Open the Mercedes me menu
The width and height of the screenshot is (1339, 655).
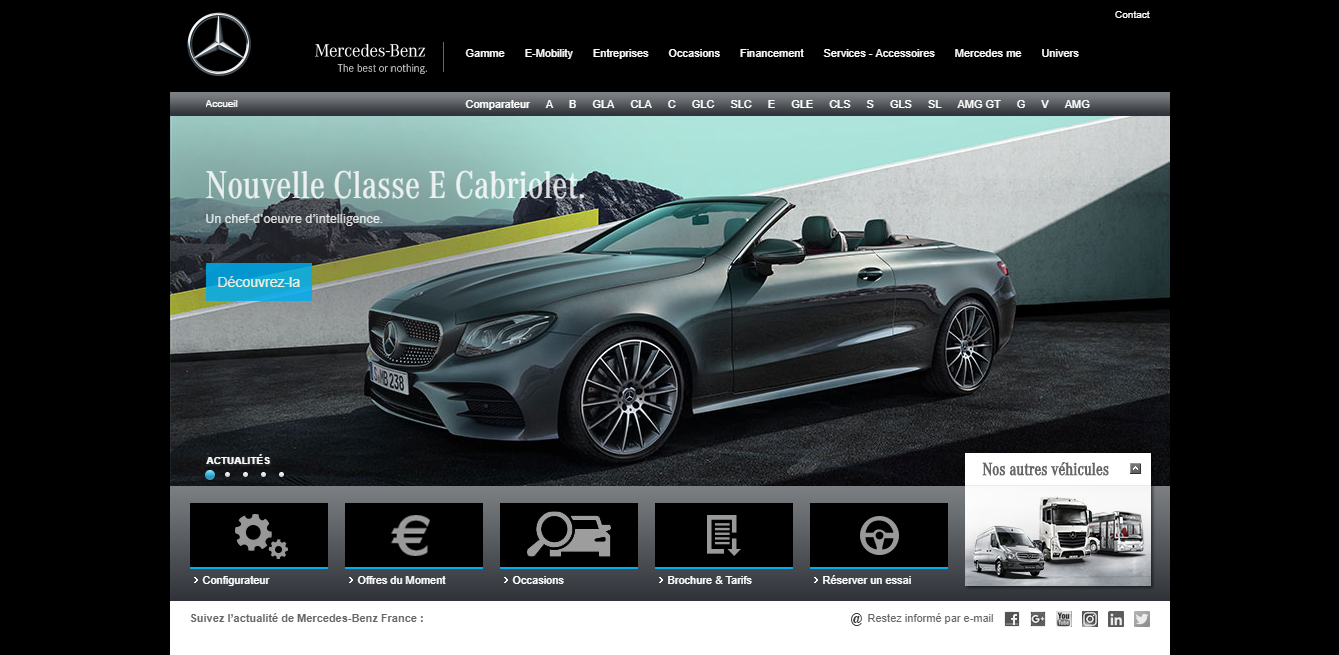click(x=988, y=53)
